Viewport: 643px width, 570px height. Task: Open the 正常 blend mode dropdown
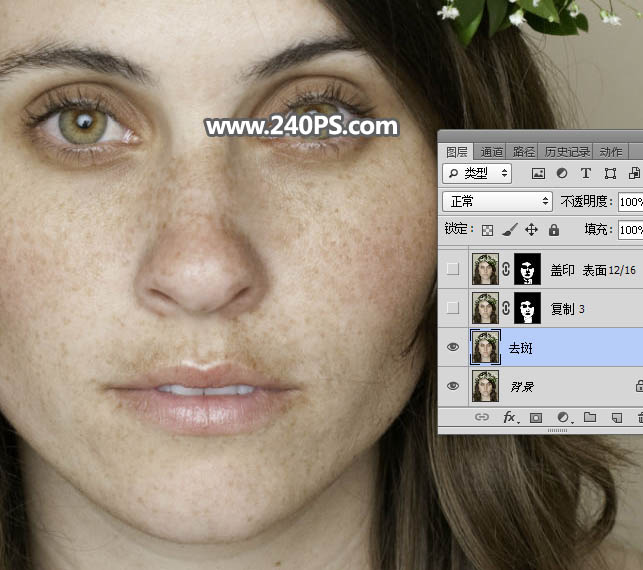point(497,201)
